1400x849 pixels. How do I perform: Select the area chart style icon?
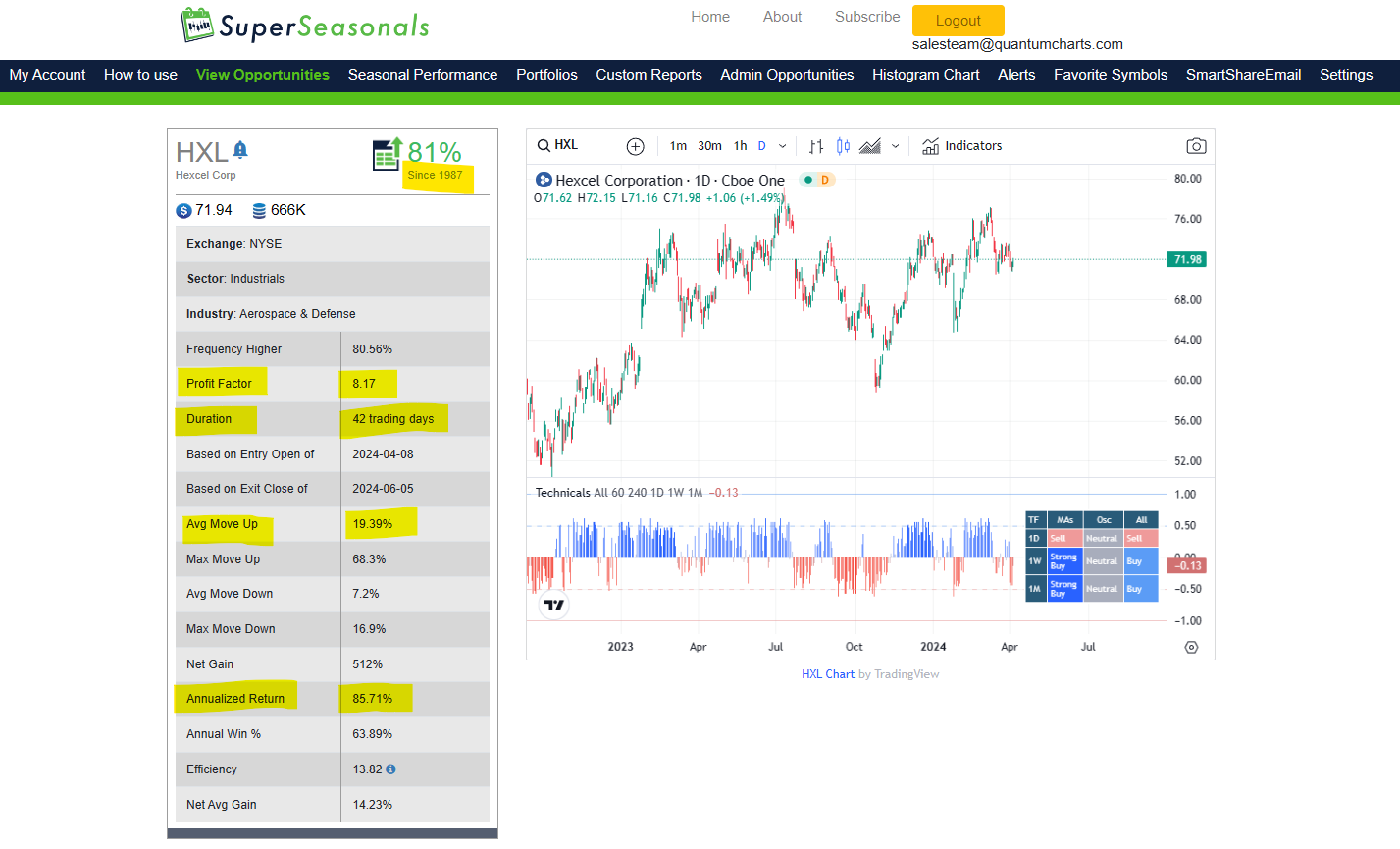point(870,146)
